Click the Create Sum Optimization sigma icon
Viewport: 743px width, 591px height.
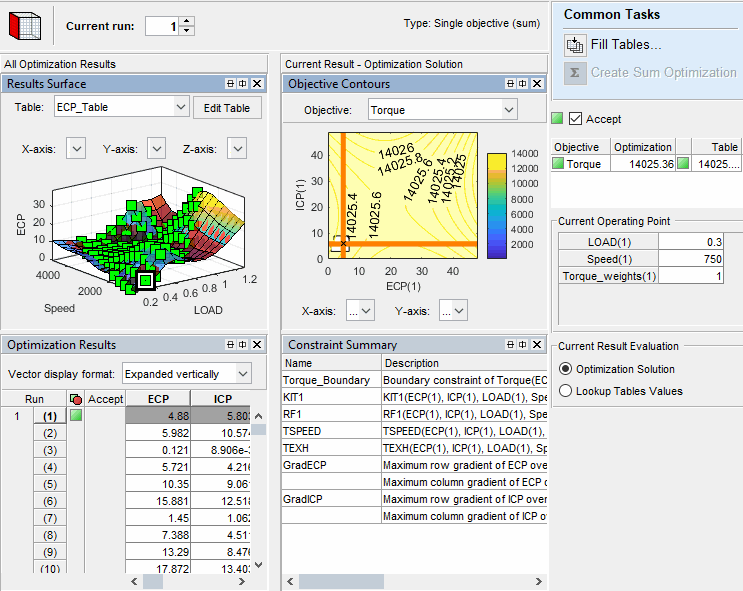click(x=575, y=73)
